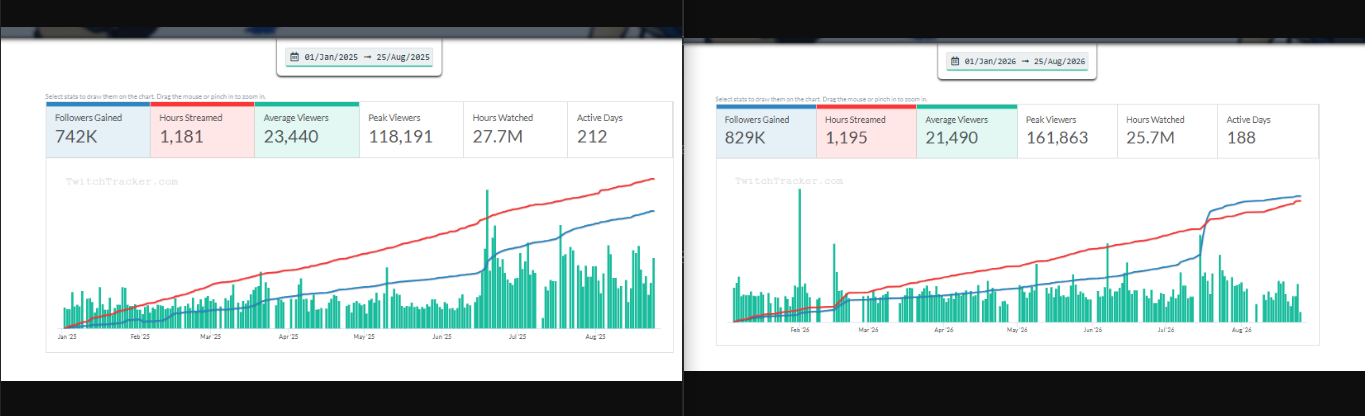Viewport: 1365px width, 416px height.
Task: Click the tallest green bar in the 2025 chart
Action: [486, 259]
